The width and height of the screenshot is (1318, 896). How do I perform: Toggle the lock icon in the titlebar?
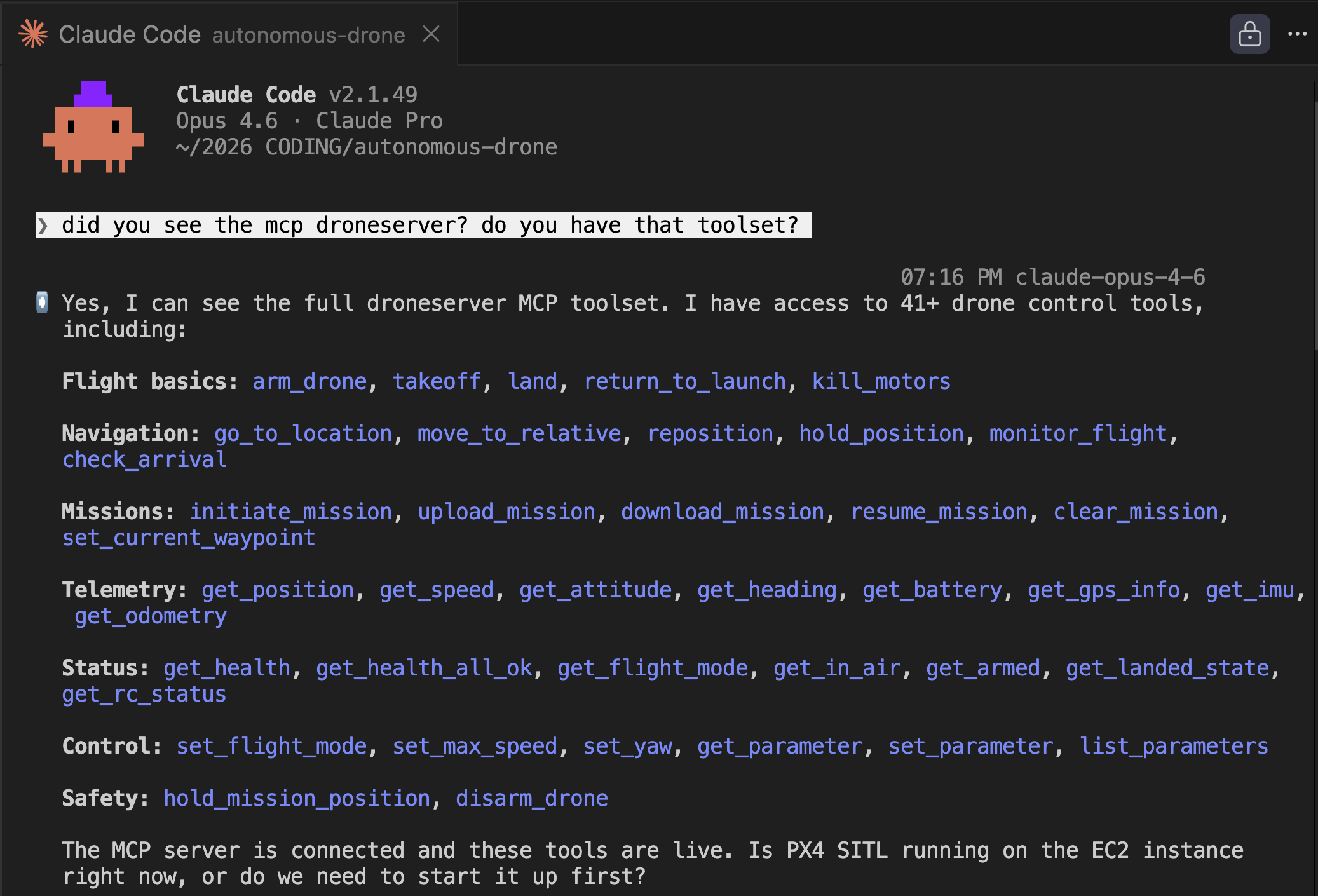1249,34
